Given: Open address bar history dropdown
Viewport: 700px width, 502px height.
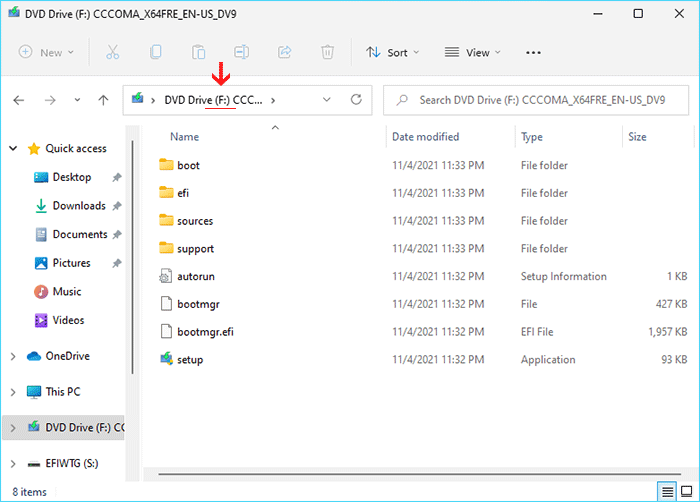Looking at the screenshot, I should coord(327,100).
